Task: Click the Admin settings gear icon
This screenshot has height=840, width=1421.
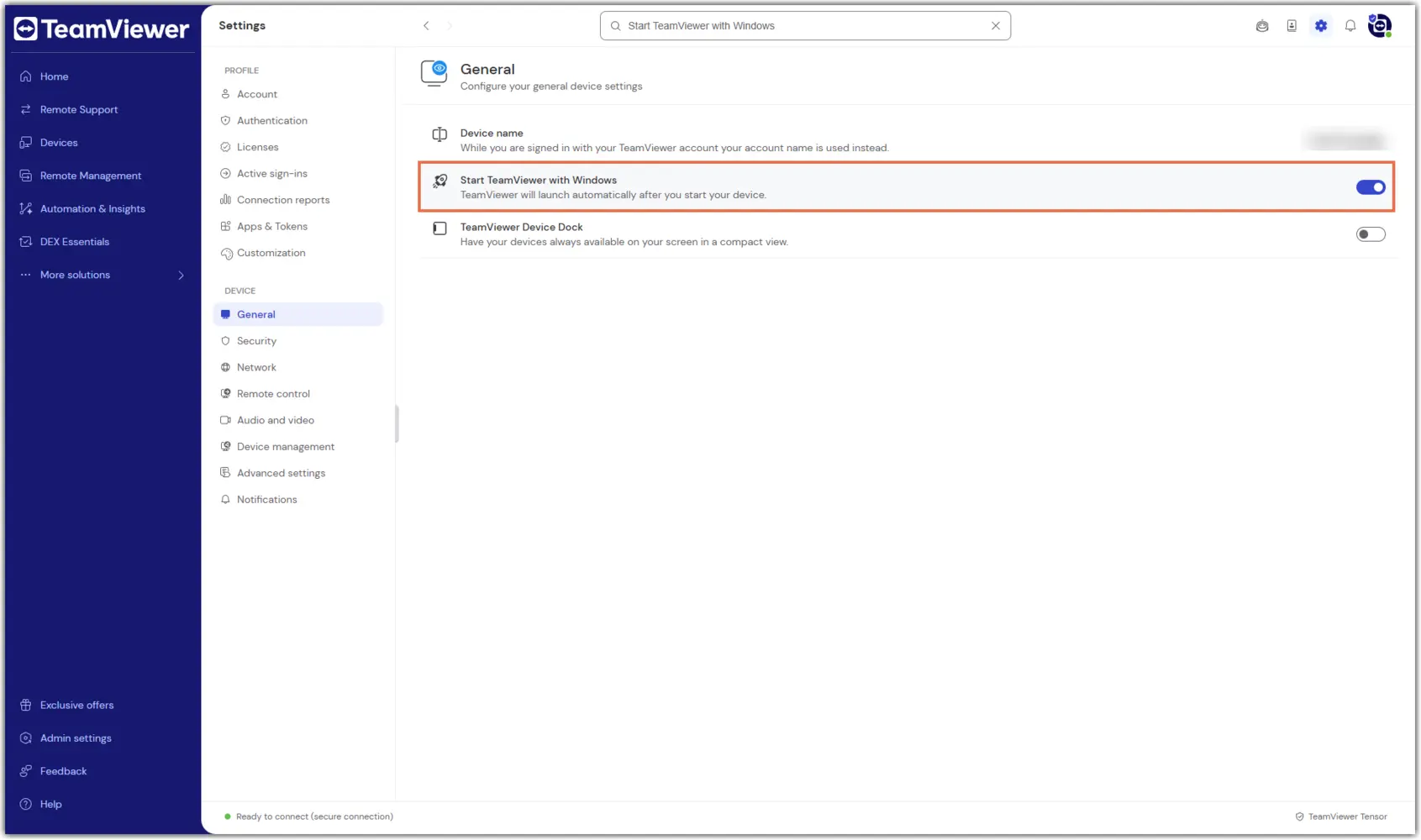Action: click(x=26, y=738)
